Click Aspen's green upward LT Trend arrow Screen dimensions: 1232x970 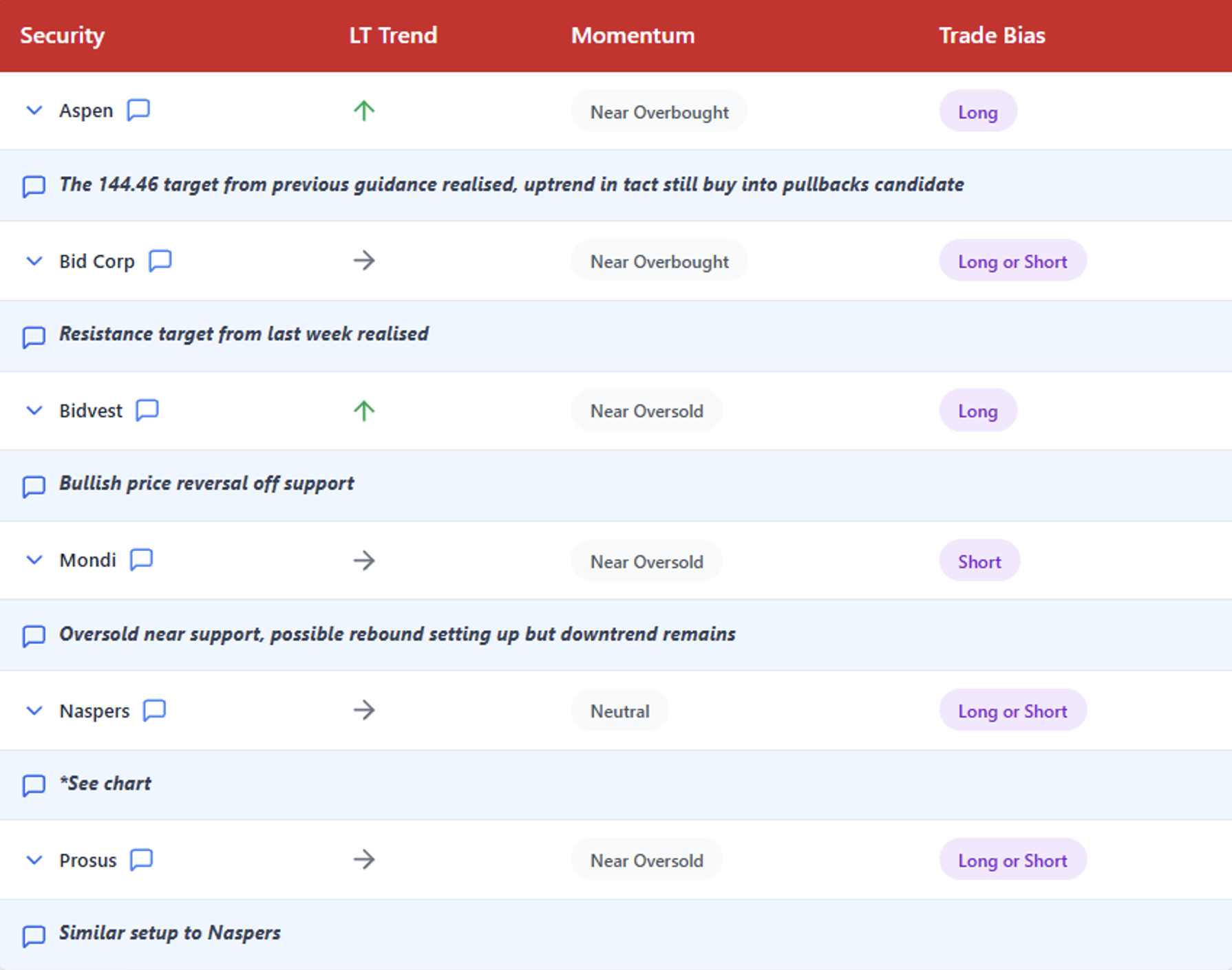click(364, 111)
